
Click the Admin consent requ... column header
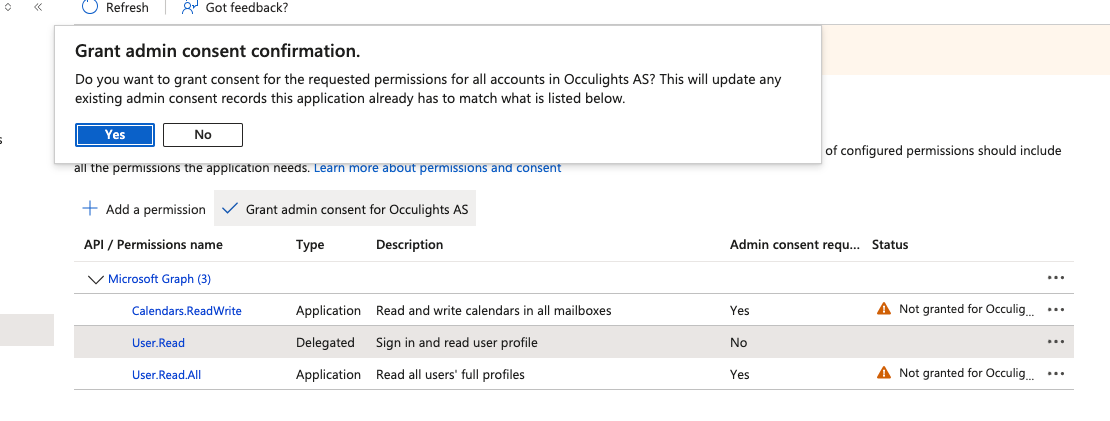pos(795,245)
